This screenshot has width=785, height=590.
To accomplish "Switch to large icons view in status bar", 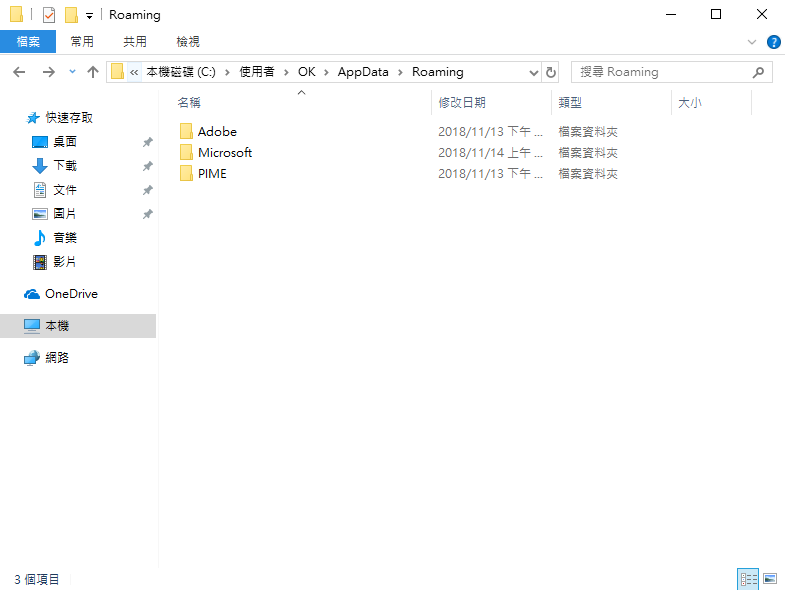I will (x=770, y=579).
